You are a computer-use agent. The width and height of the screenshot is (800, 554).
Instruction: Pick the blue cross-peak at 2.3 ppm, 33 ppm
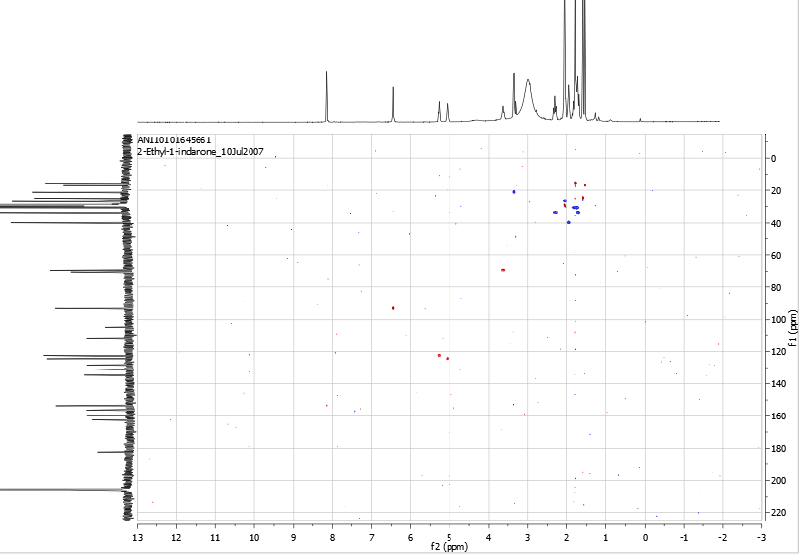click(555, 212)
